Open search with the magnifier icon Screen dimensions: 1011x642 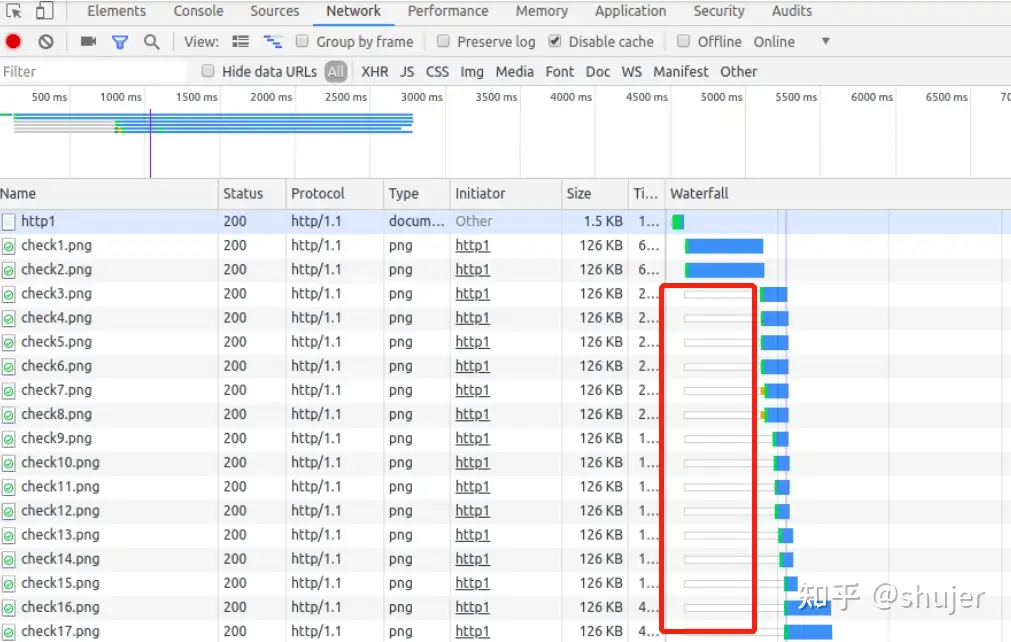point(151,42)
